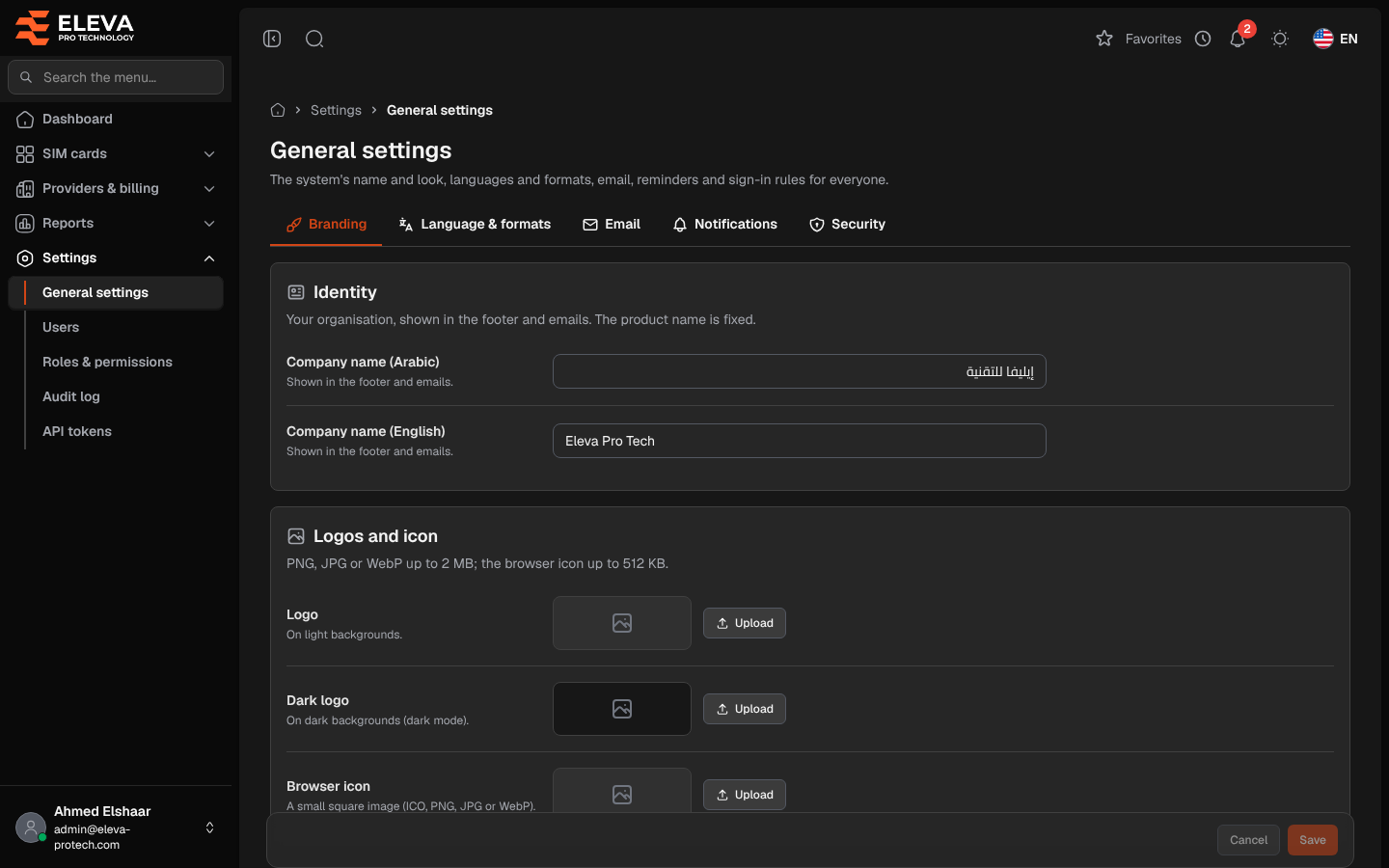The width and height of the screenshot is (1389, 868).
Task: Click the Settings breadcrumb link
Action: pos(336,110)
